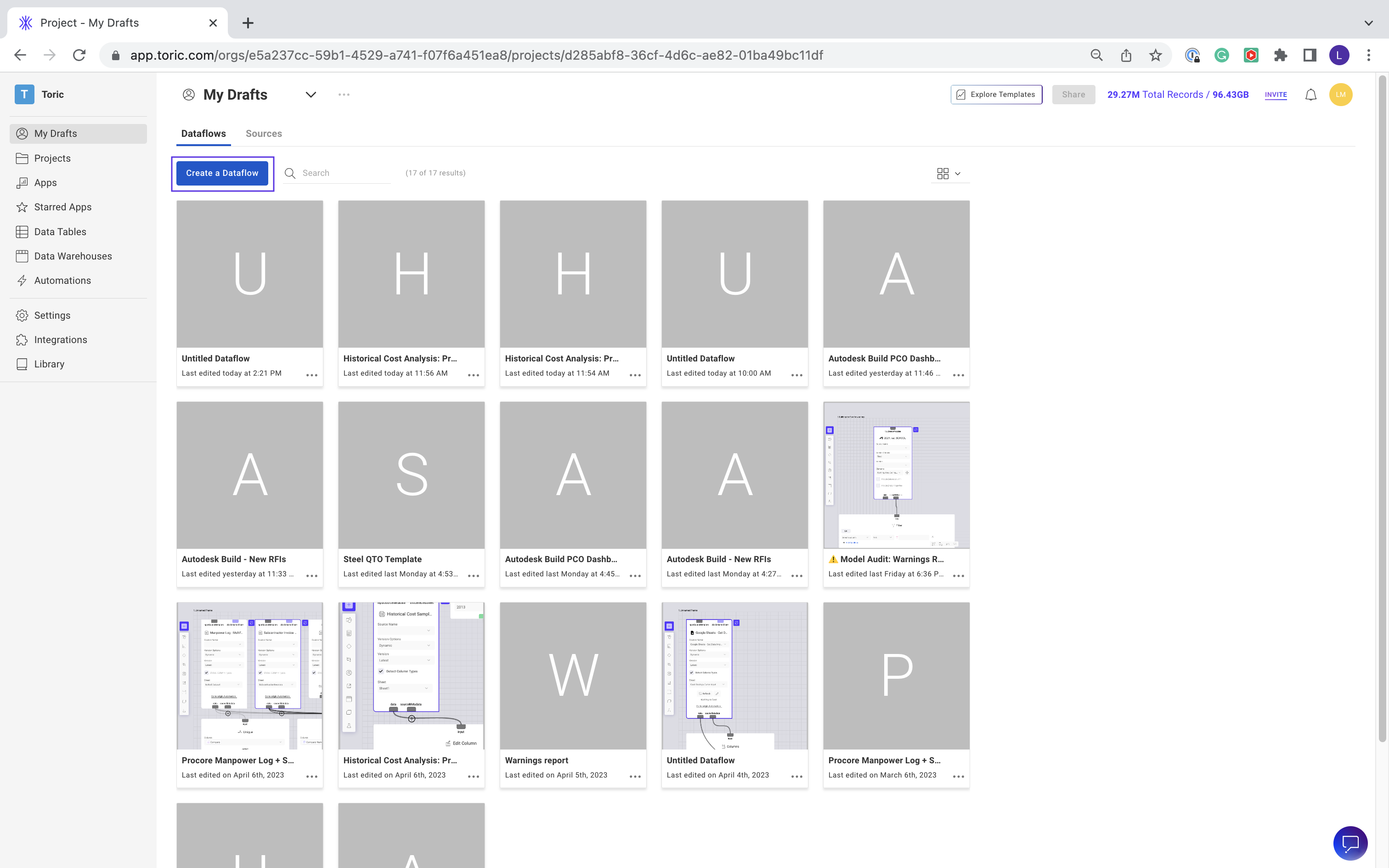Viewport: 1389px width, 868px height.
Task: Open options for Untitled Dataflow edited 2:21 PM
Action: (x=312, y=375)
